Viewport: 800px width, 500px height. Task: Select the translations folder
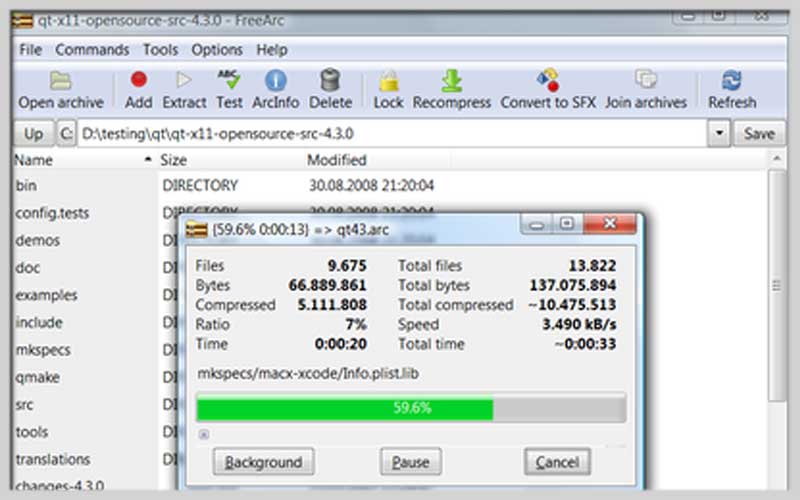point(53,459)
